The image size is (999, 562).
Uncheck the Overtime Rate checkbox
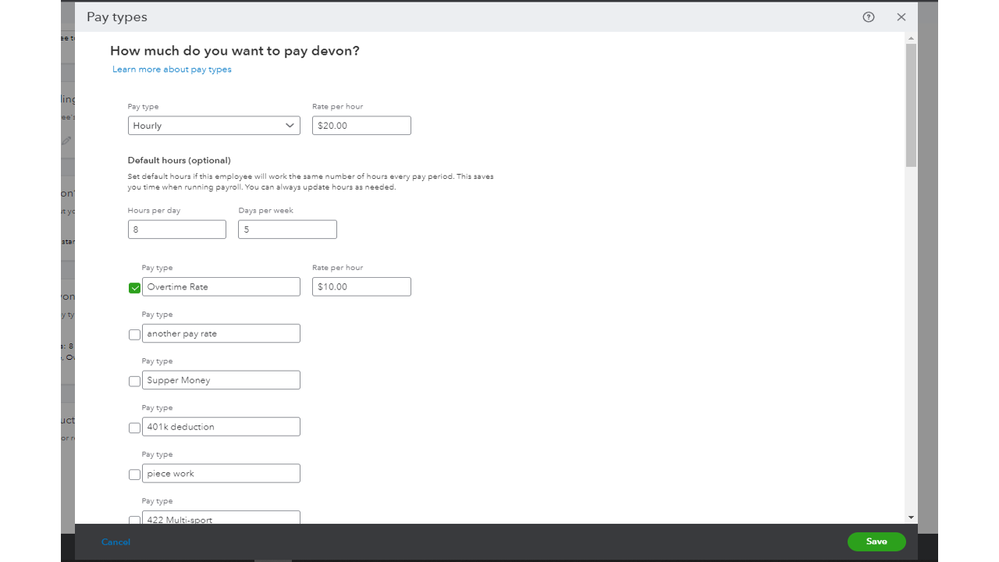point(135,288)
